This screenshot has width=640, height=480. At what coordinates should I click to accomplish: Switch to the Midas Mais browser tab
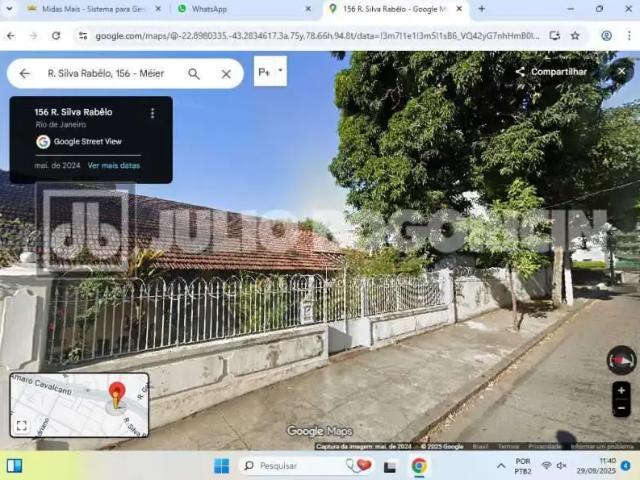coord(93,9)
